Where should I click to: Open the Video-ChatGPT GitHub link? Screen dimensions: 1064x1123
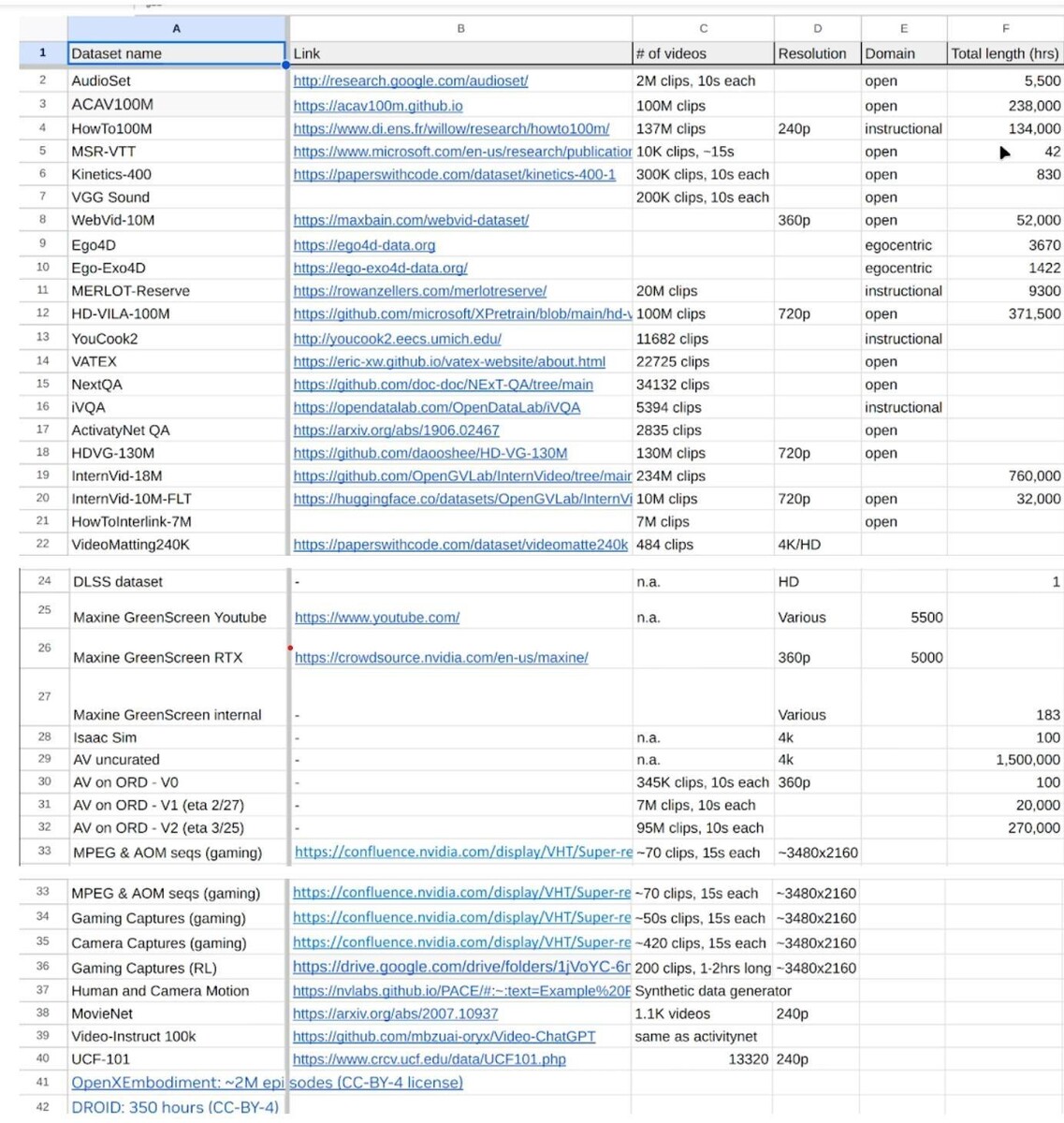(444, 1037)
